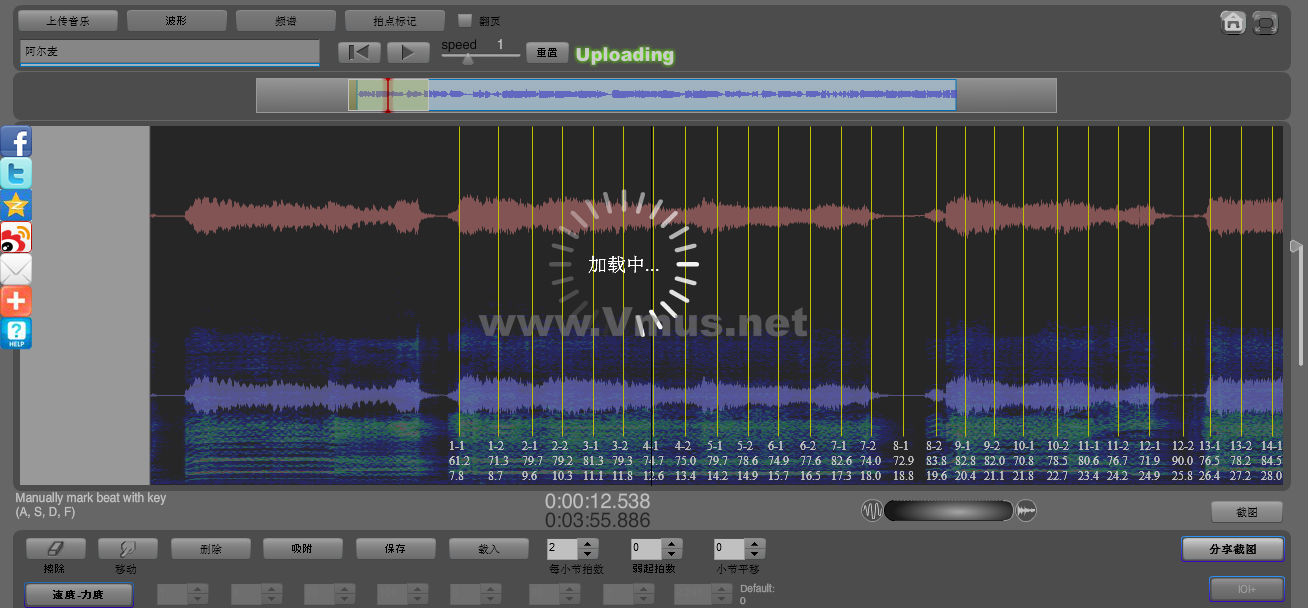1308x608 pixels.
Task: Click the 每小节拍数 number field
Action: 563,549
